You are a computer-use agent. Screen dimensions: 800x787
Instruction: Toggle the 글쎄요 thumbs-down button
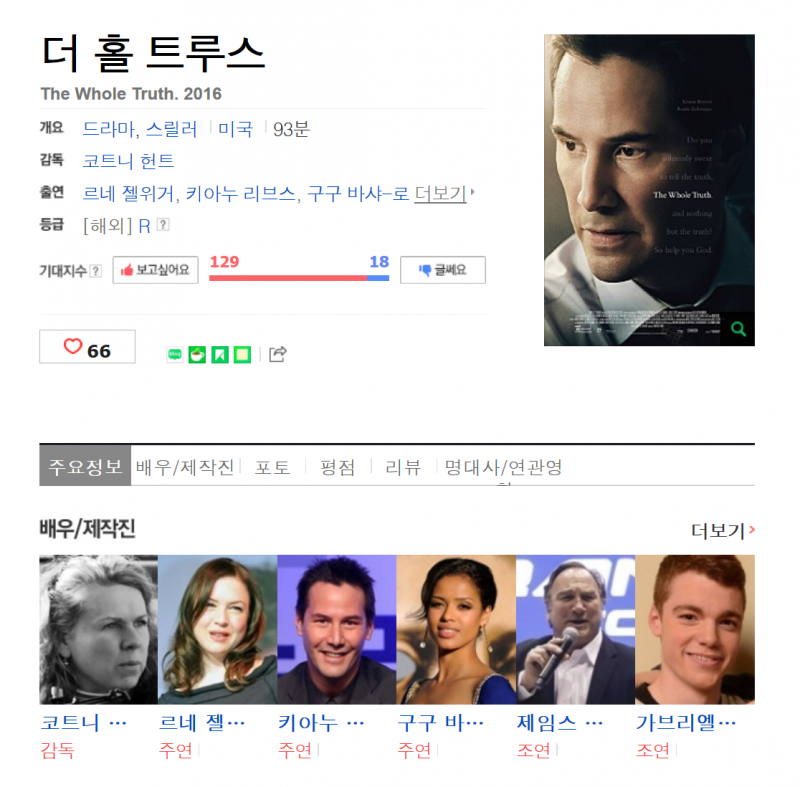click(442, 270)
